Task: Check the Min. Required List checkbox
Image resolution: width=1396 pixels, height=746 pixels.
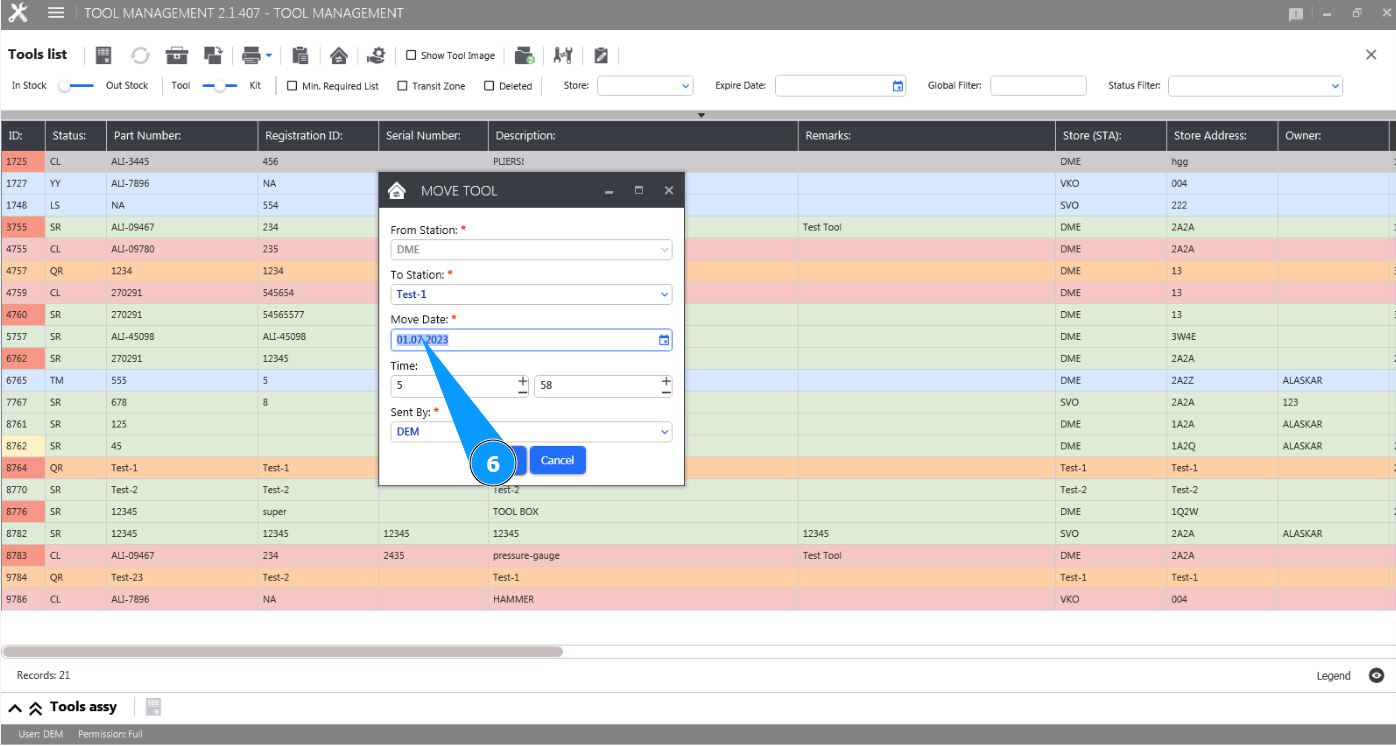Action: coord(292,86)
